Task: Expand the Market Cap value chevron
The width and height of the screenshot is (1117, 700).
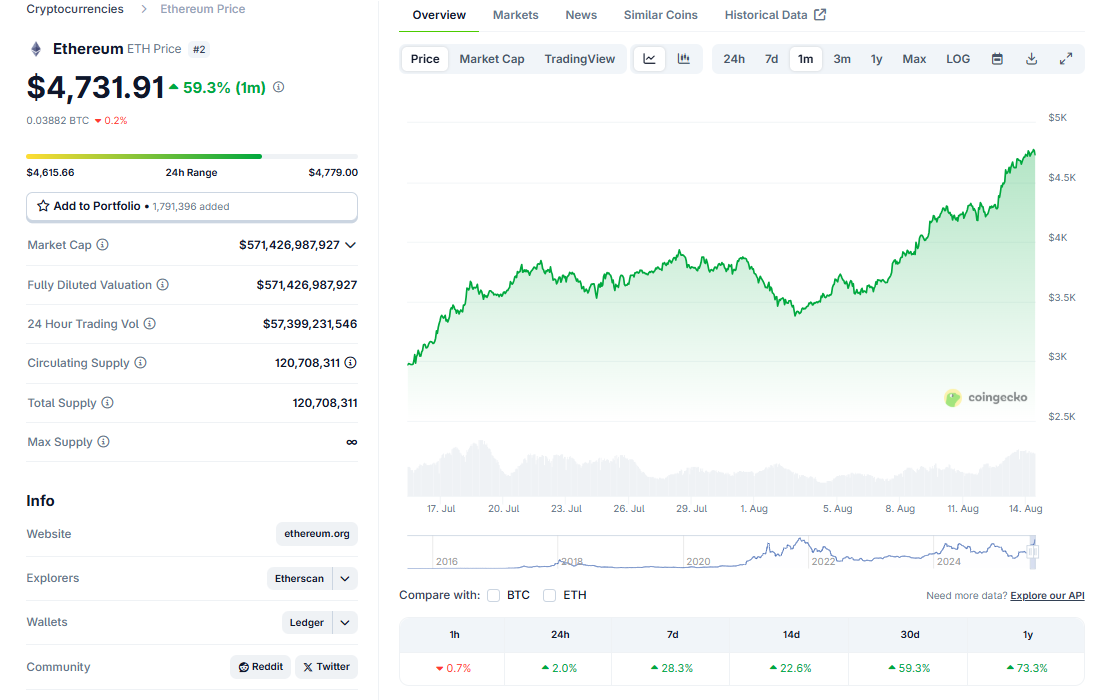Action: [350, 245]
